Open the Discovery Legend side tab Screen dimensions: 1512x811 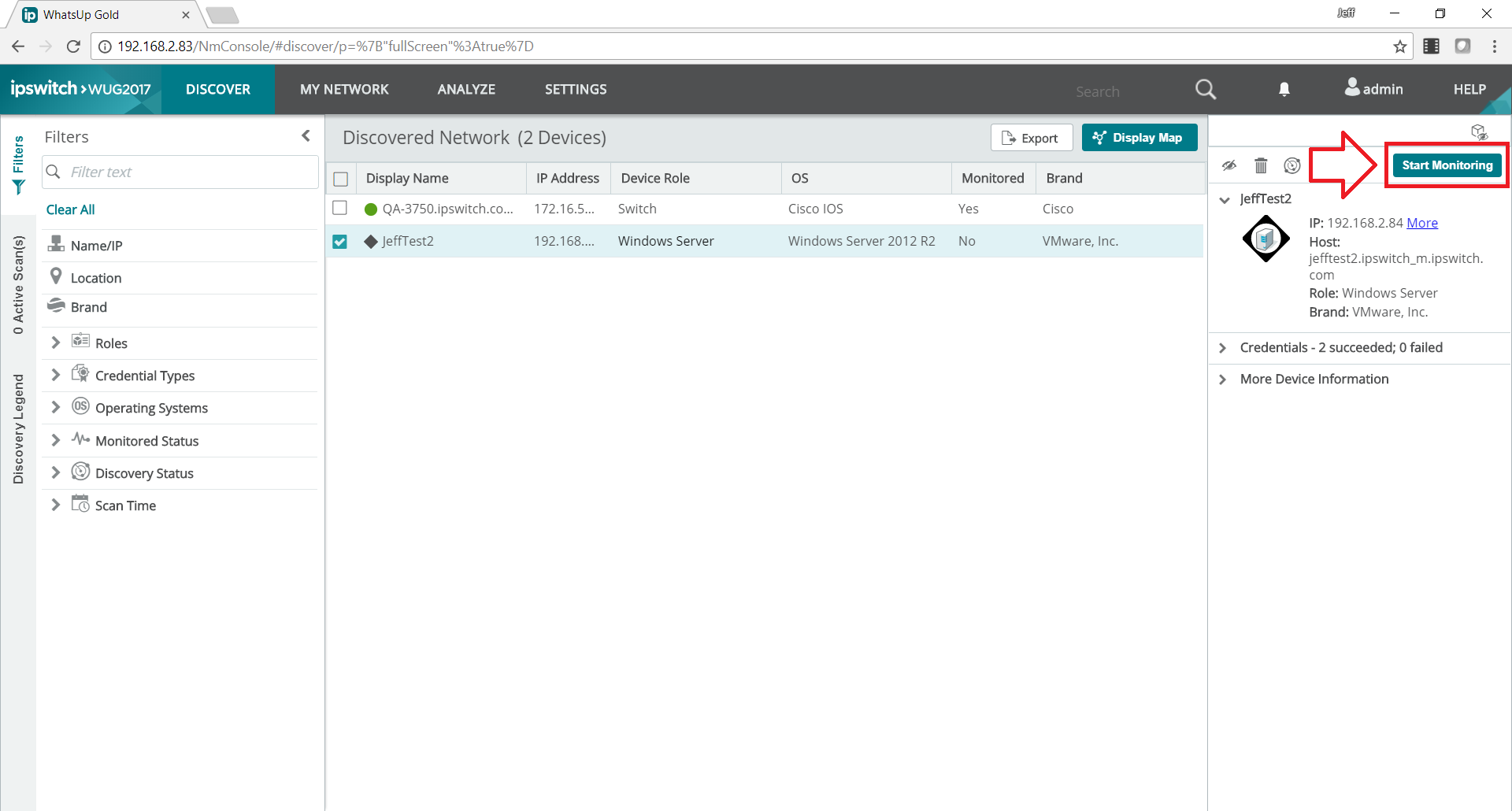18,429
